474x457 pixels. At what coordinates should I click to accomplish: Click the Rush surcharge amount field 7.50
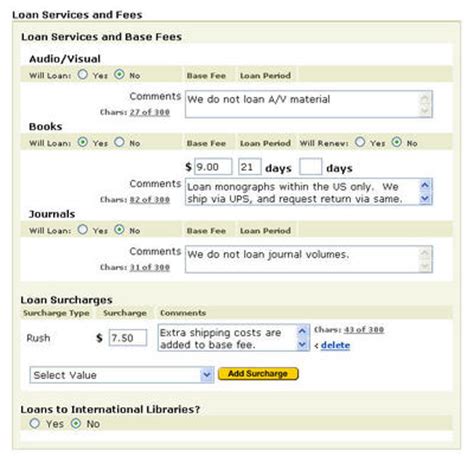click(x=128, y=338)
